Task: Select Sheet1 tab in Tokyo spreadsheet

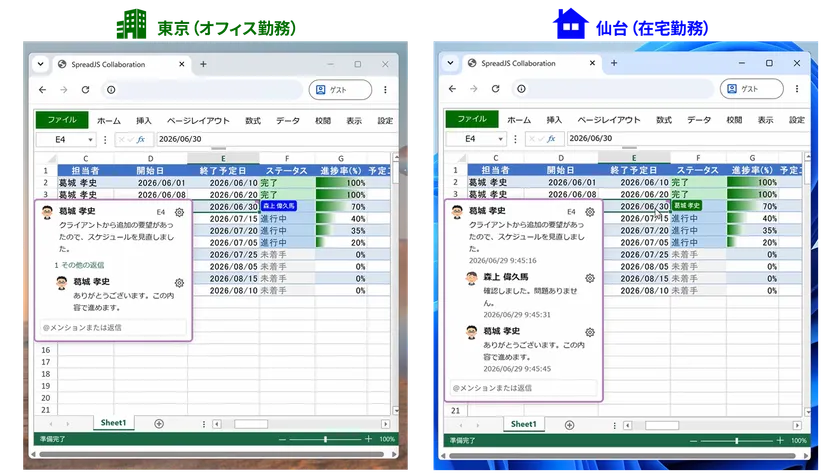Action: coord(113,423)
